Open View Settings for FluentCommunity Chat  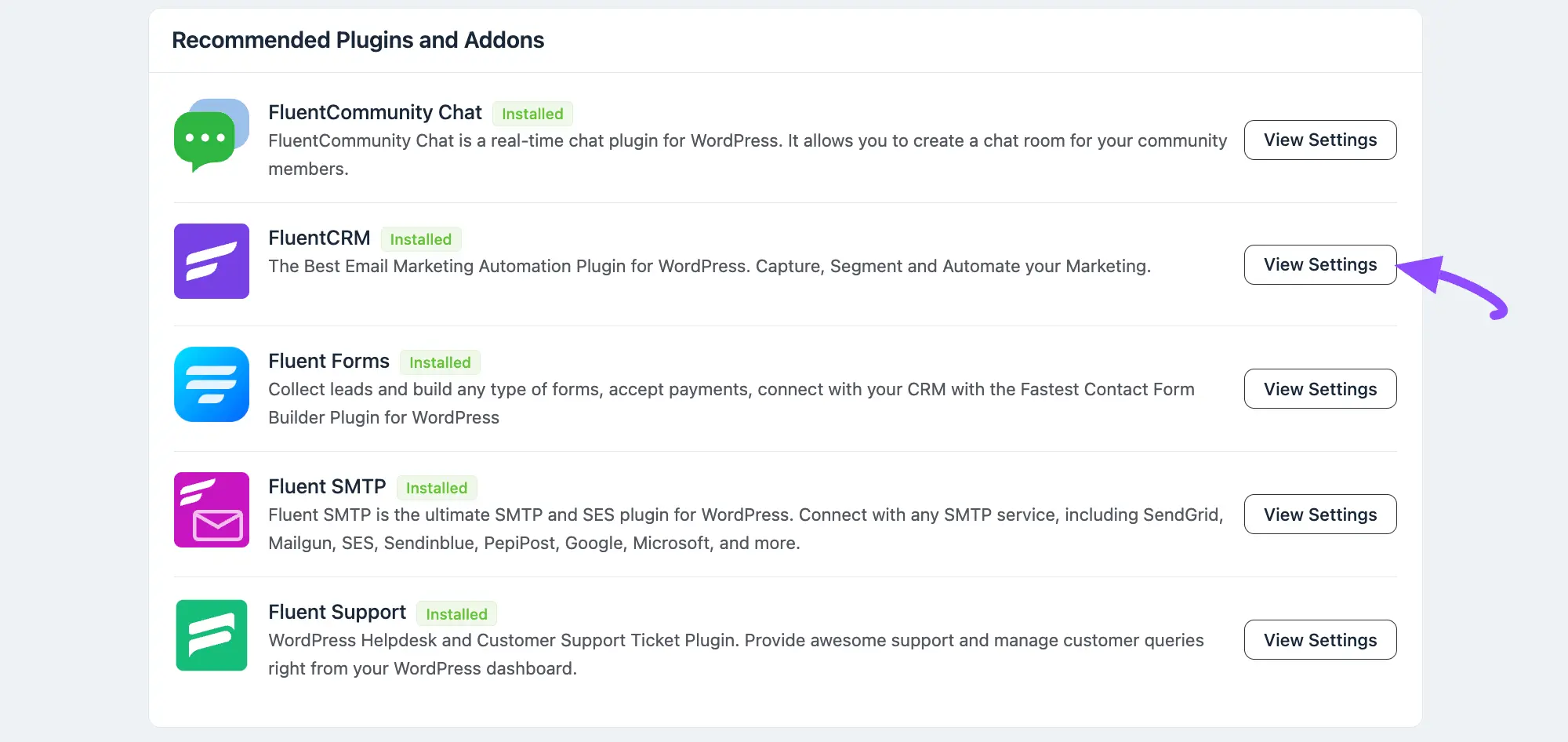coord(1320,140)
